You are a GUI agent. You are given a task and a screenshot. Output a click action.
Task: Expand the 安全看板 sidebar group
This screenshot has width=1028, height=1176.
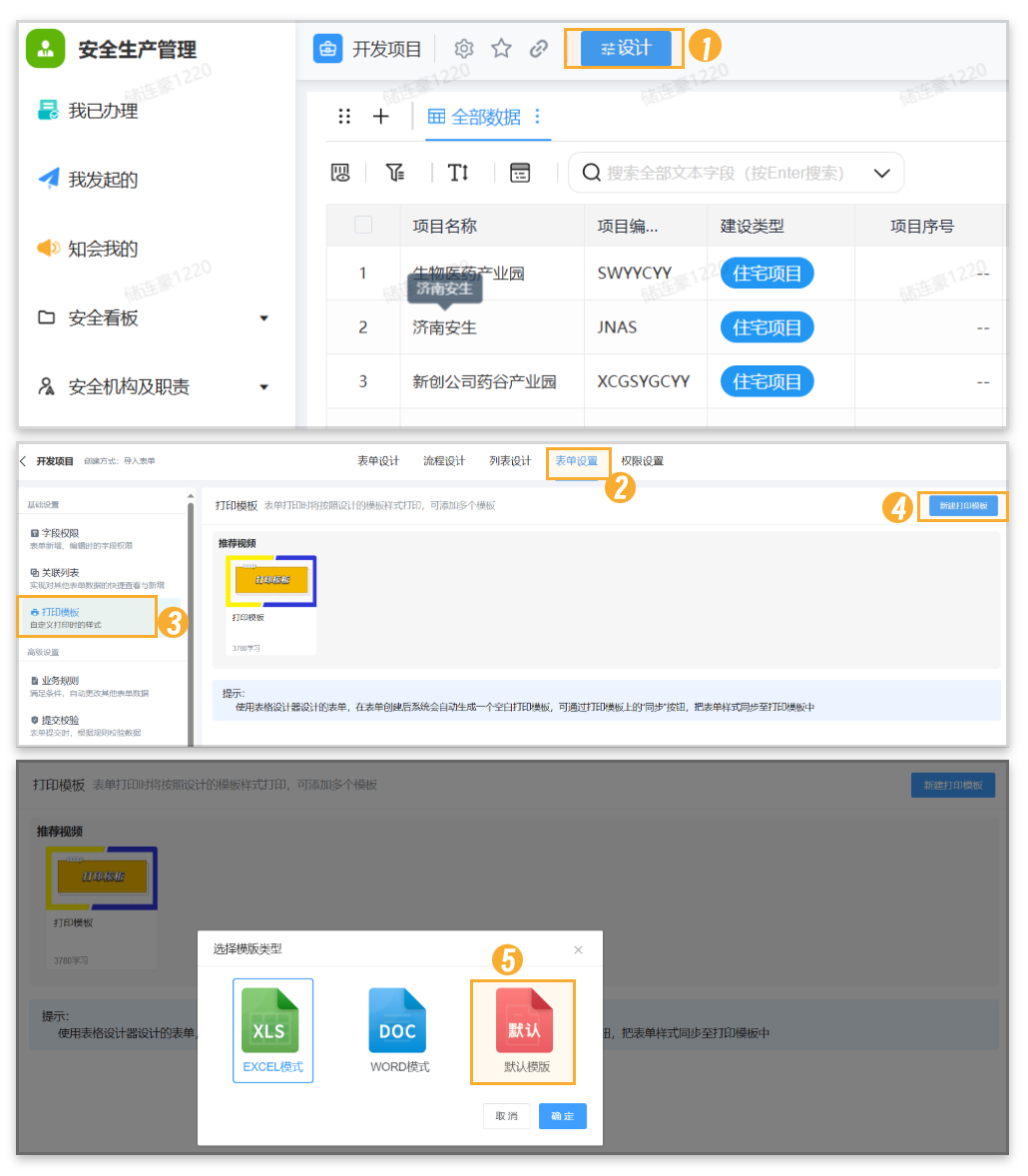(263, 318)
